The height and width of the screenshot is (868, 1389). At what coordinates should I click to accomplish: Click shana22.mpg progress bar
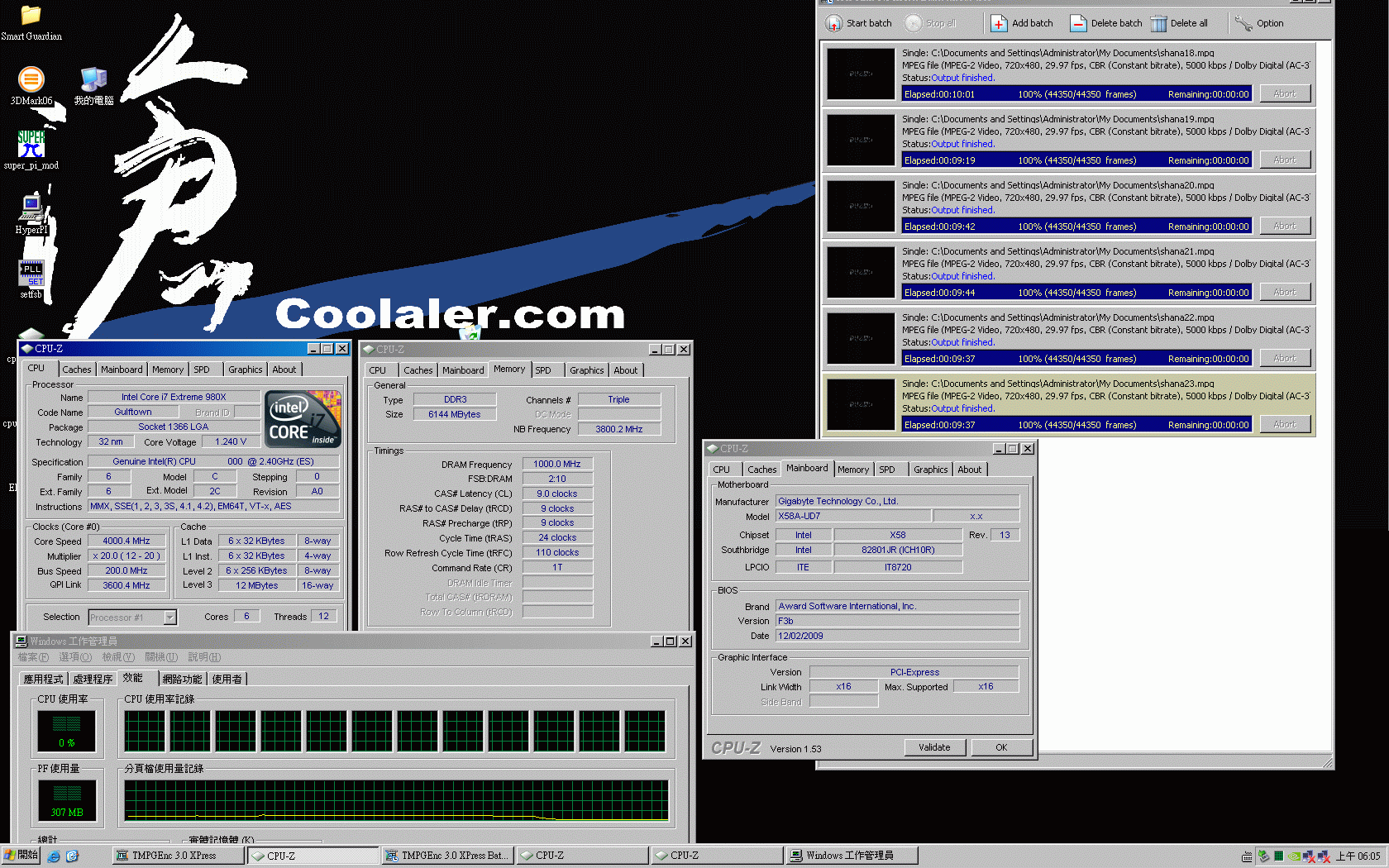pos(1076,359)
